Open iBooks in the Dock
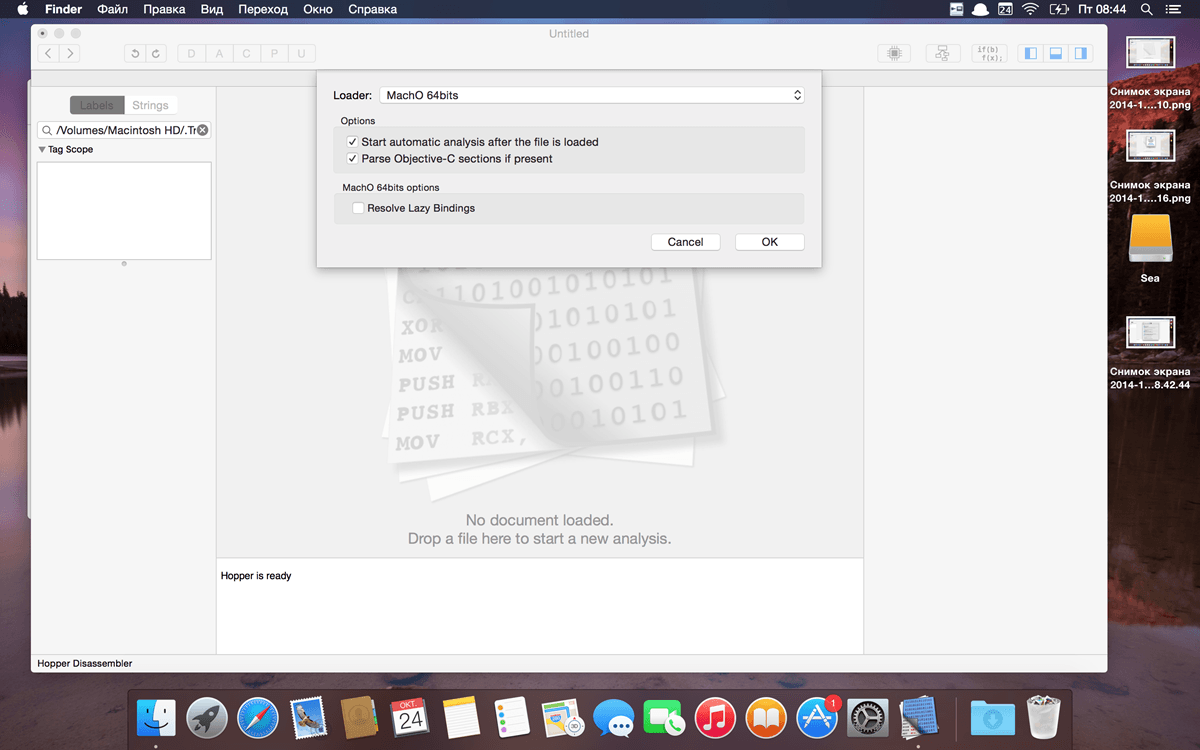This screenshot has width=1200, height=750. point(767,718)
